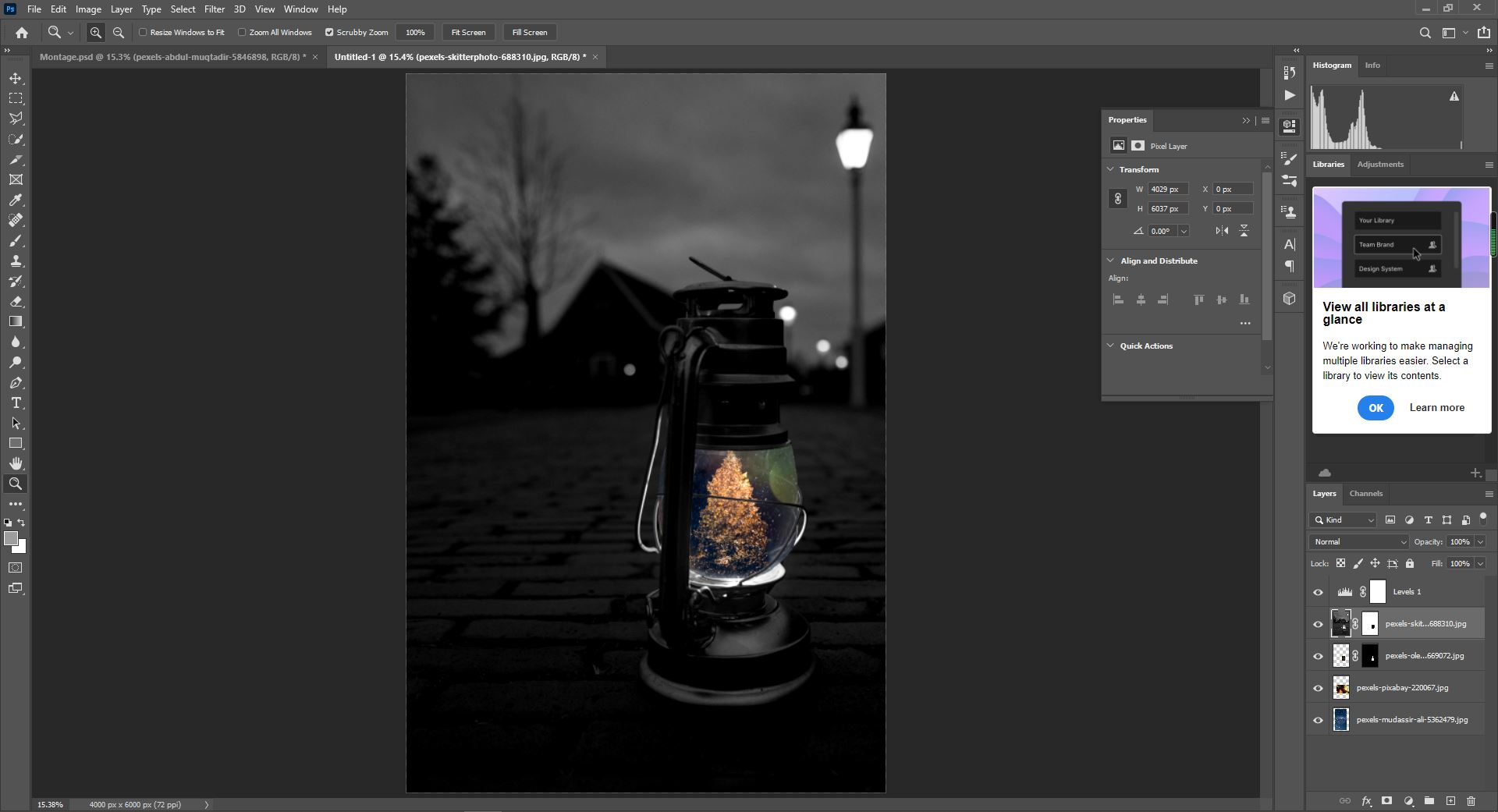The height and width of the screenshot is (812, 1498).
Task: Select the Hand tool
Action: click(16, 463)
